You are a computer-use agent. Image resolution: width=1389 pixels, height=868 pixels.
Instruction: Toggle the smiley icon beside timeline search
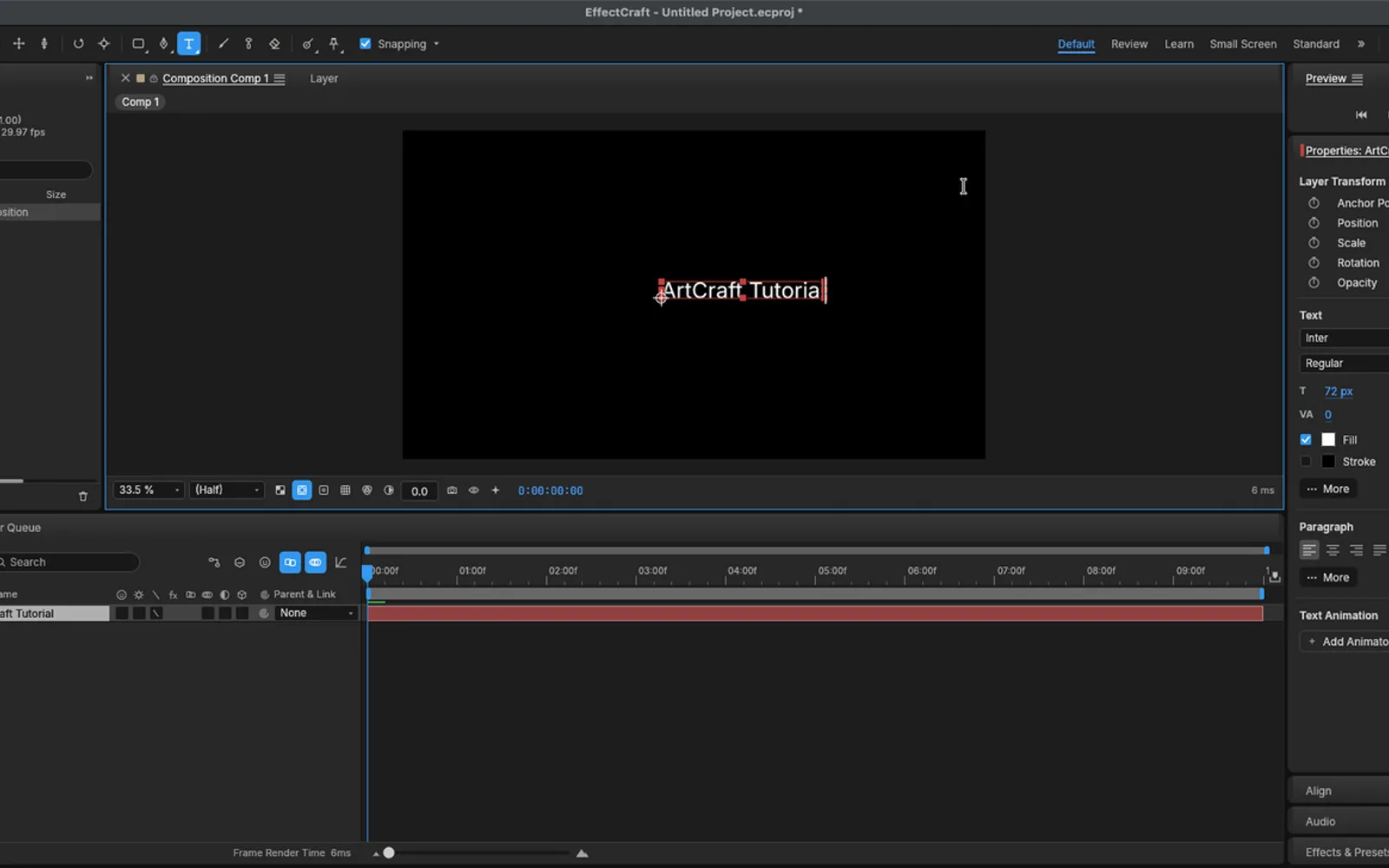(x=265, y=562)
